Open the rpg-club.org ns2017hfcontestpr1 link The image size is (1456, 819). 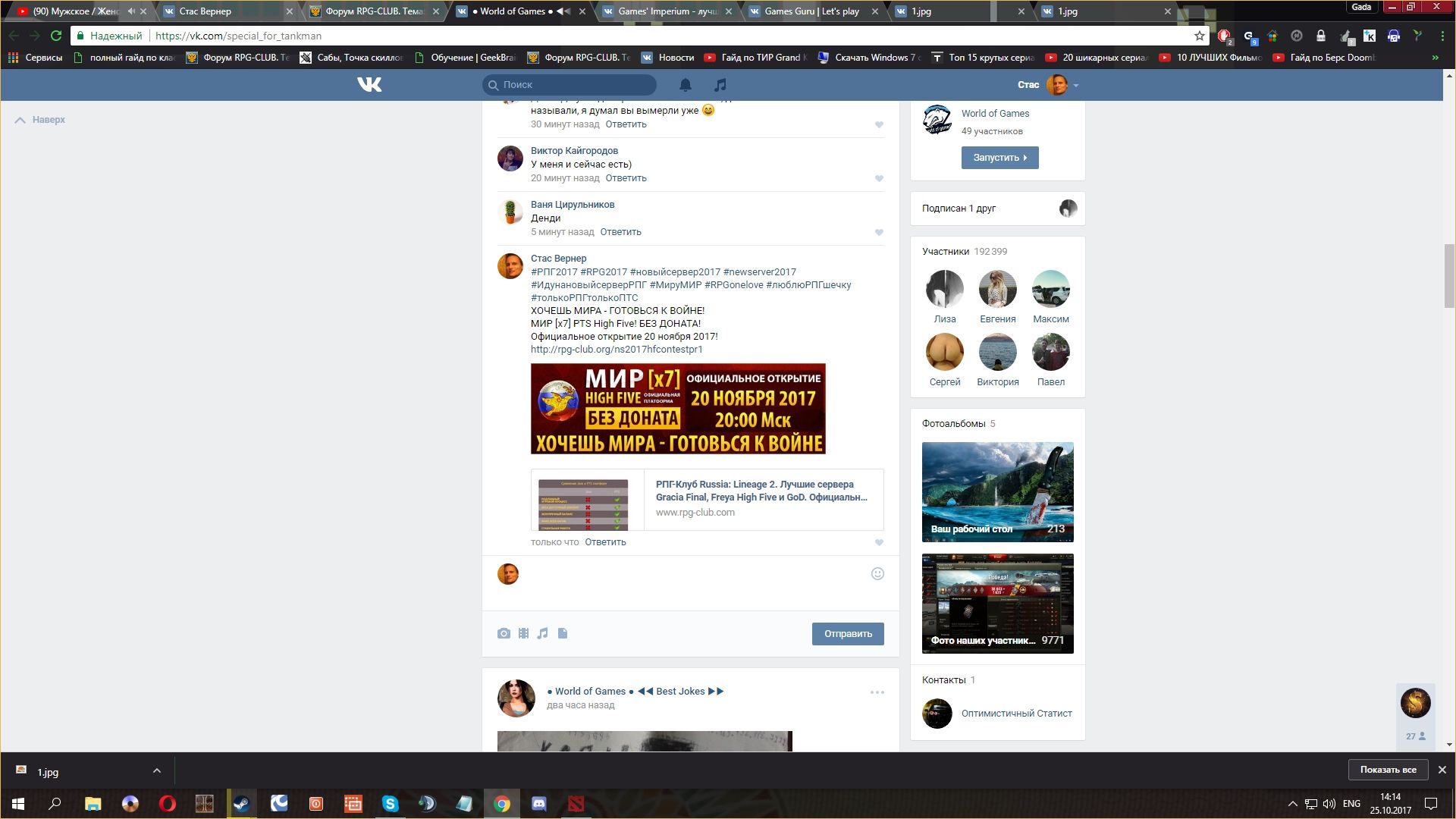coord(617,350)
